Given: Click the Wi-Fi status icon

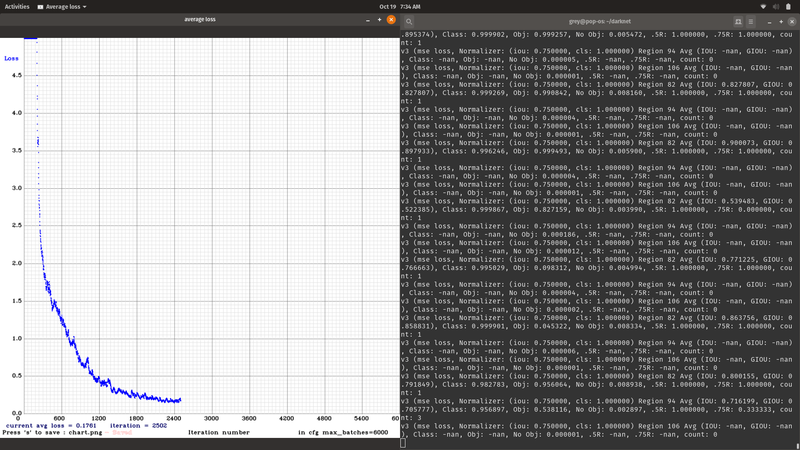Looking at the screenshot, I should tap(763, 6).
